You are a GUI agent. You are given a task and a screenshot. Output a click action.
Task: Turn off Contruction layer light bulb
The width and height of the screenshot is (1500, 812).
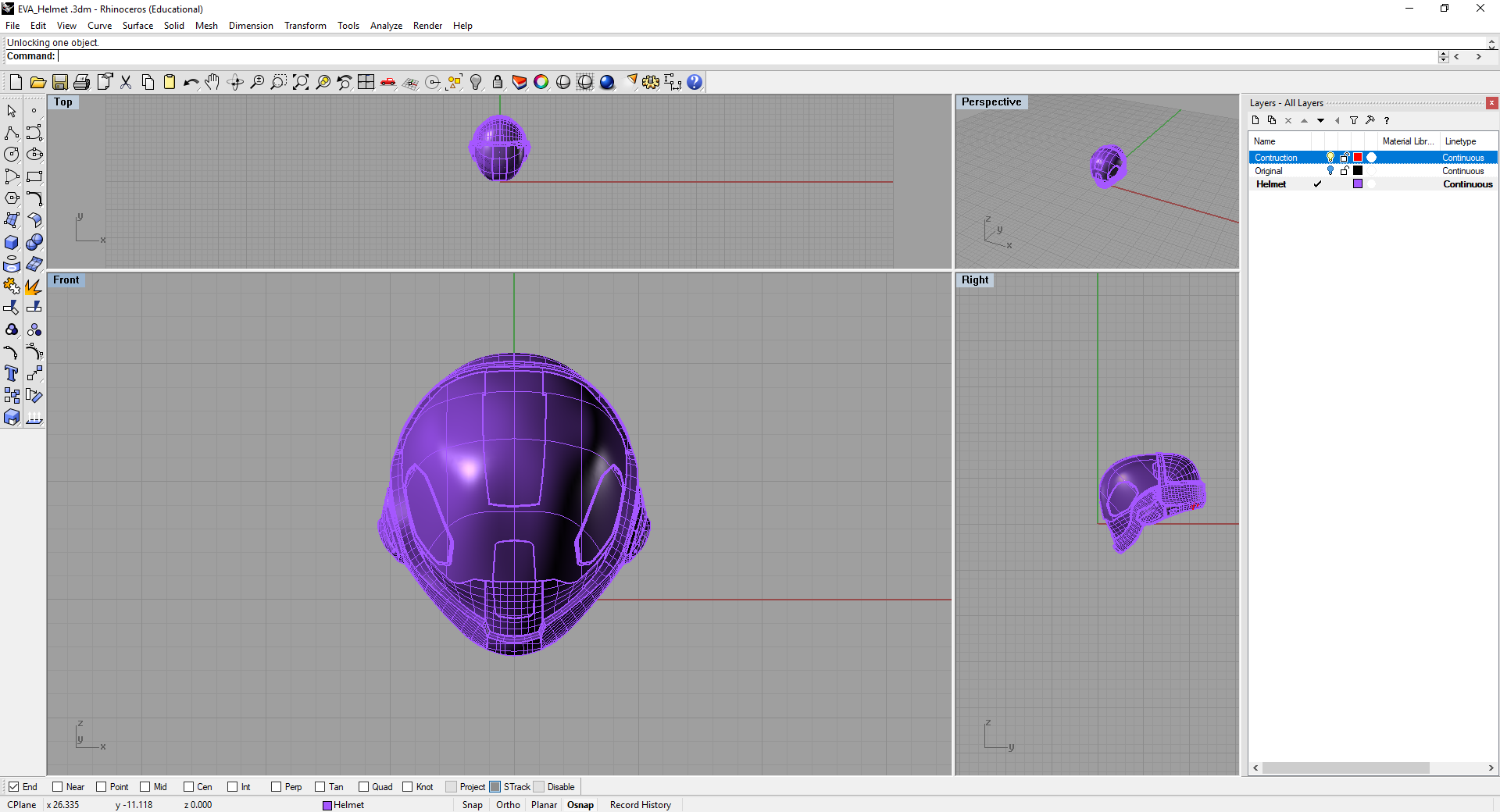1330,158
